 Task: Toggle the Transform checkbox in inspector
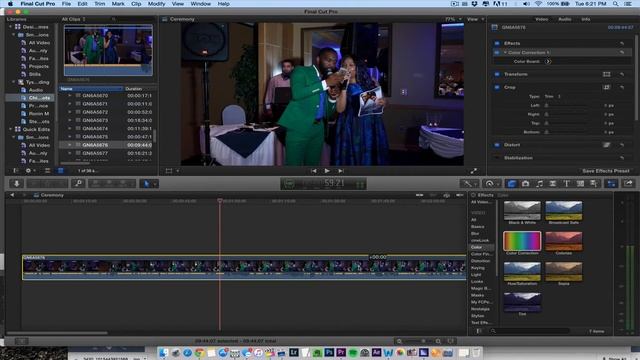(497, 74)
